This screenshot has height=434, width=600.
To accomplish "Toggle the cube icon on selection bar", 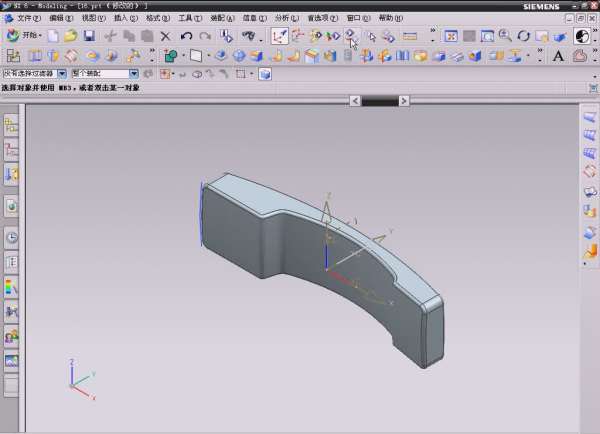I will coord(265,74).
